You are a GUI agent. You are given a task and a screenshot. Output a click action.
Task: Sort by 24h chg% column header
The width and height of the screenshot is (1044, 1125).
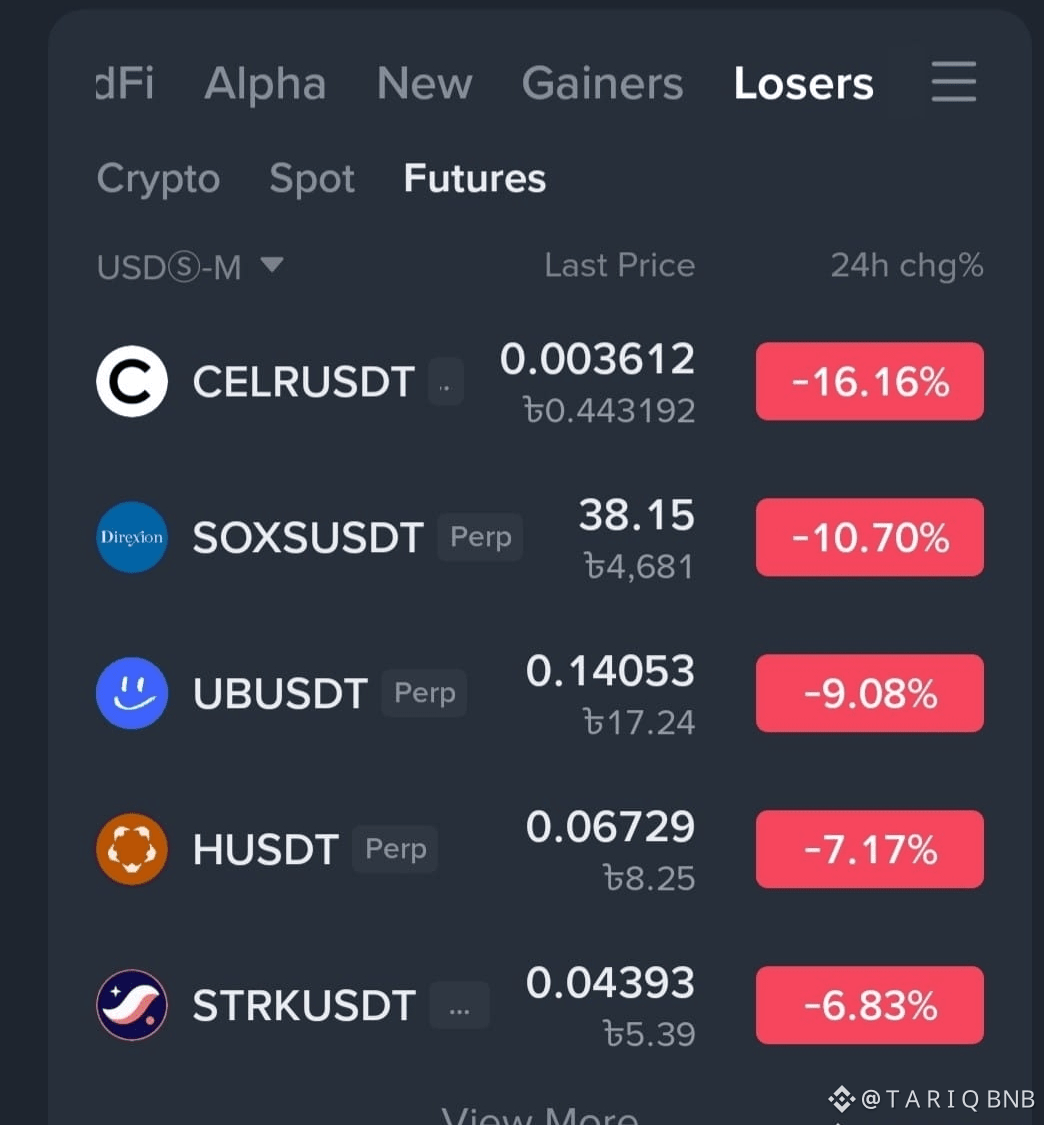907,265
